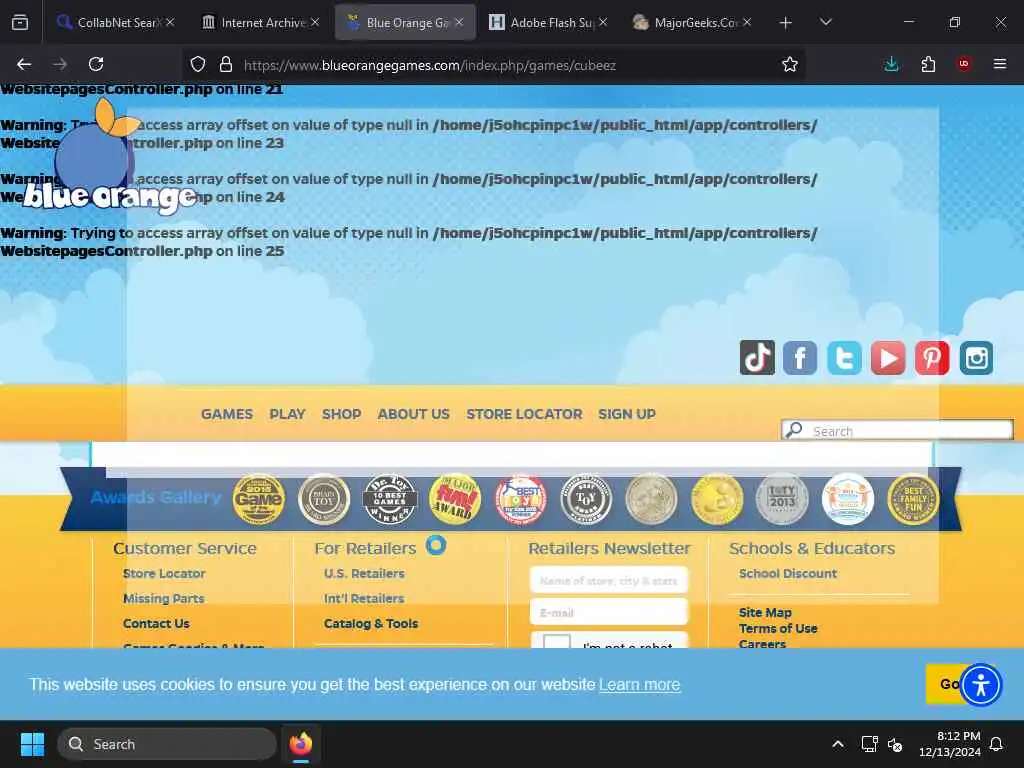
Task: Open the taskbar clock and date
Action: (x=950, y=744)
